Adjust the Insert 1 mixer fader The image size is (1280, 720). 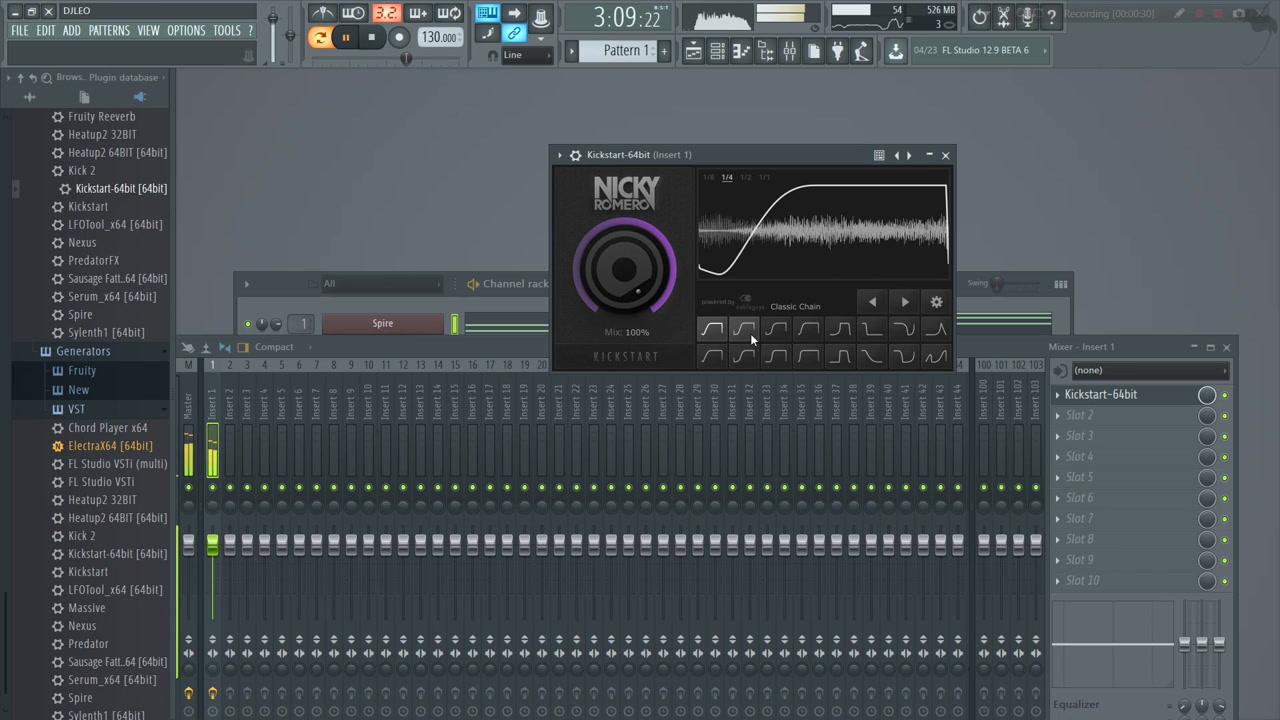(212, 544)
